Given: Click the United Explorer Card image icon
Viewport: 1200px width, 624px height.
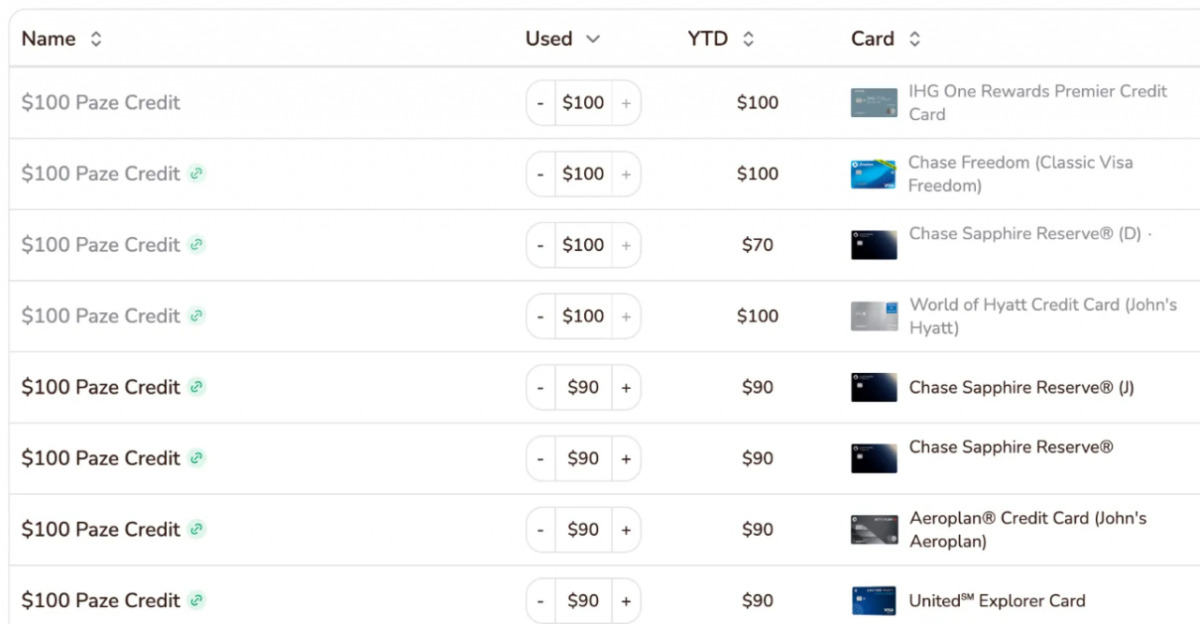Looking at the screenshot, I should point(874,601).
